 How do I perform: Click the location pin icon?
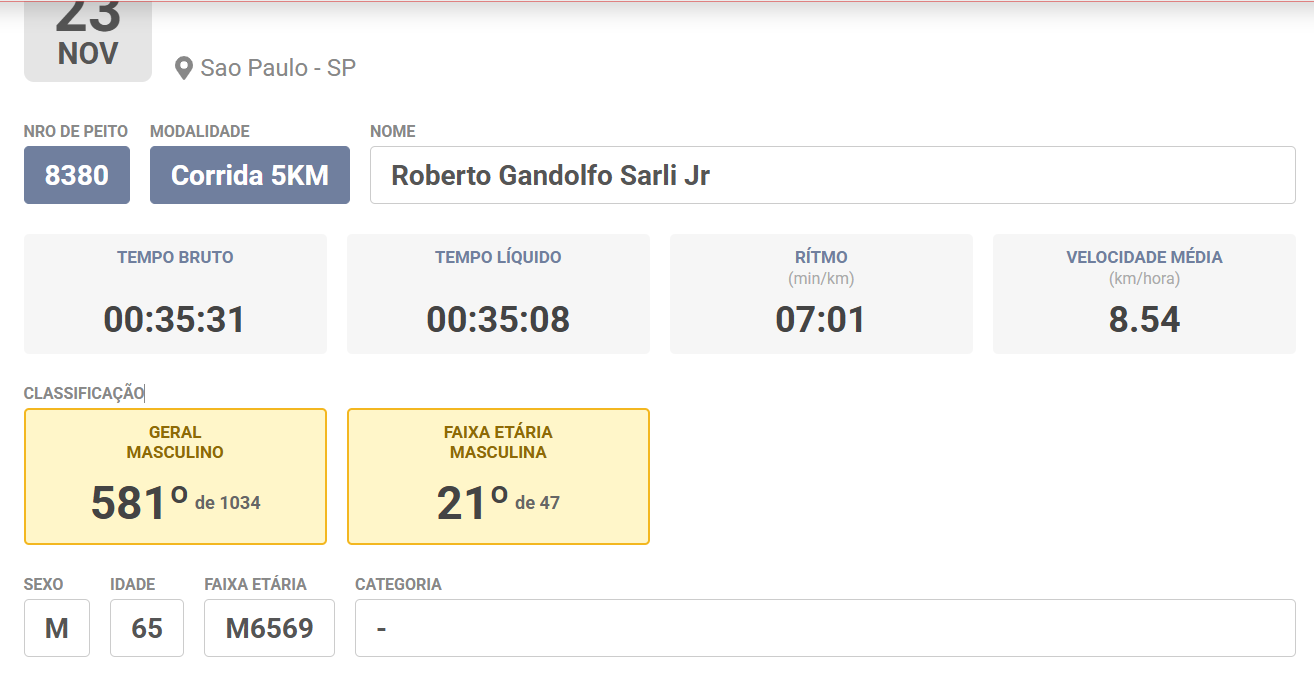point(183,68)
